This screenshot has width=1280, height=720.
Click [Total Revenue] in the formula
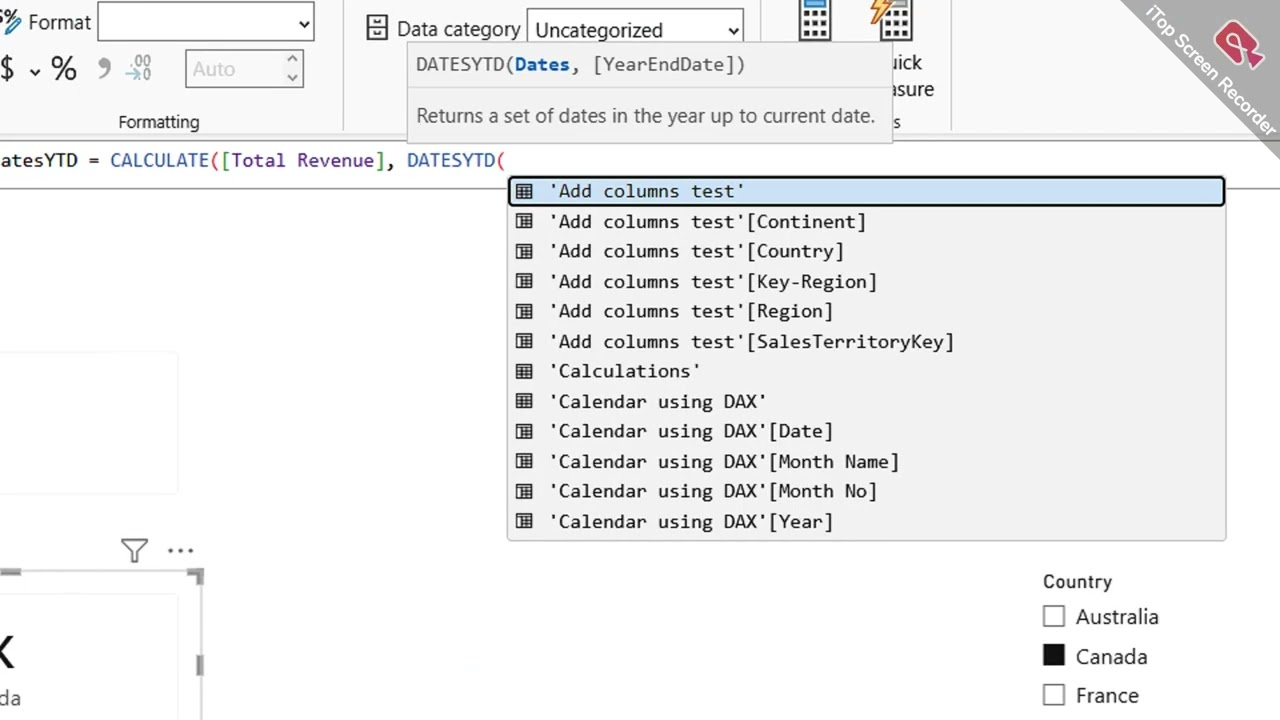302,160
